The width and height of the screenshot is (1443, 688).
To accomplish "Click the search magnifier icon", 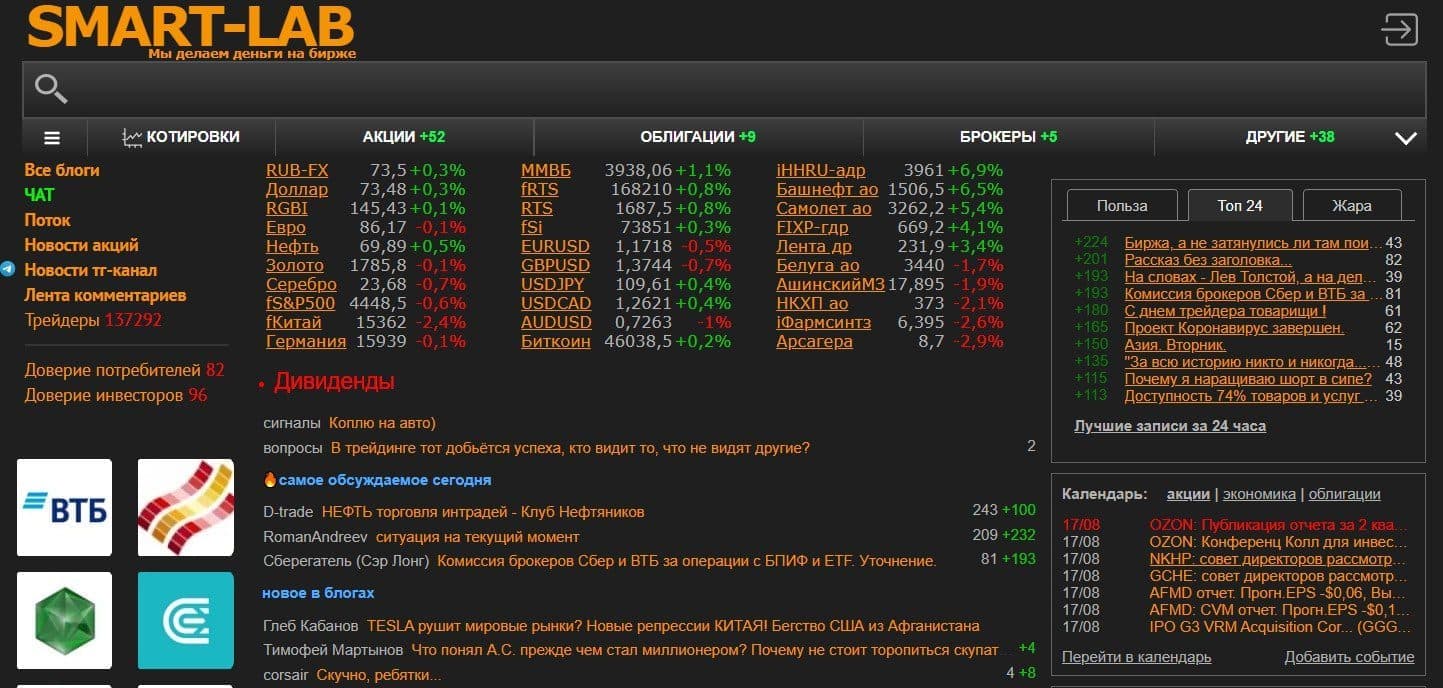I will click(x=51, y=89).
